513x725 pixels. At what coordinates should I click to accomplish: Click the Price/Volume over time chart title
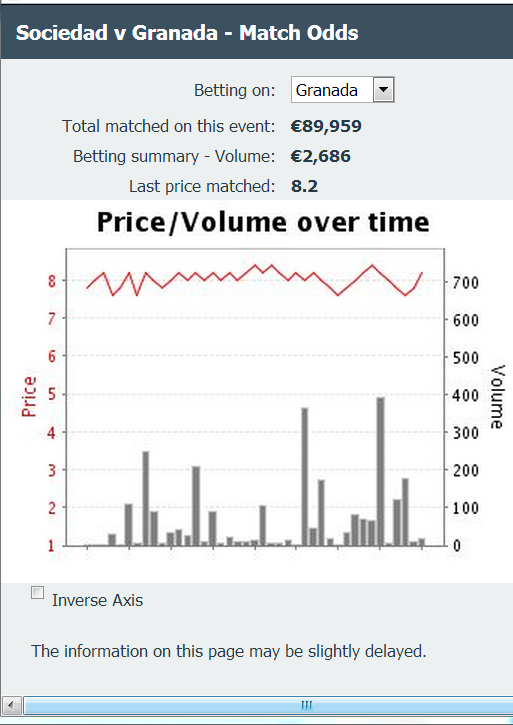[x=263, y=222]
